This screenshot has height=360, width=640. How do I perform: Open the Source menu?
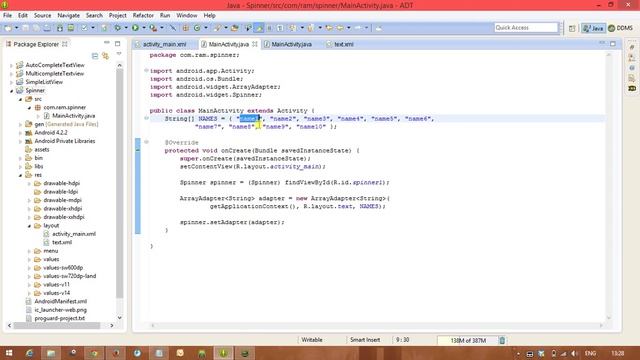[x=42, y=16]
